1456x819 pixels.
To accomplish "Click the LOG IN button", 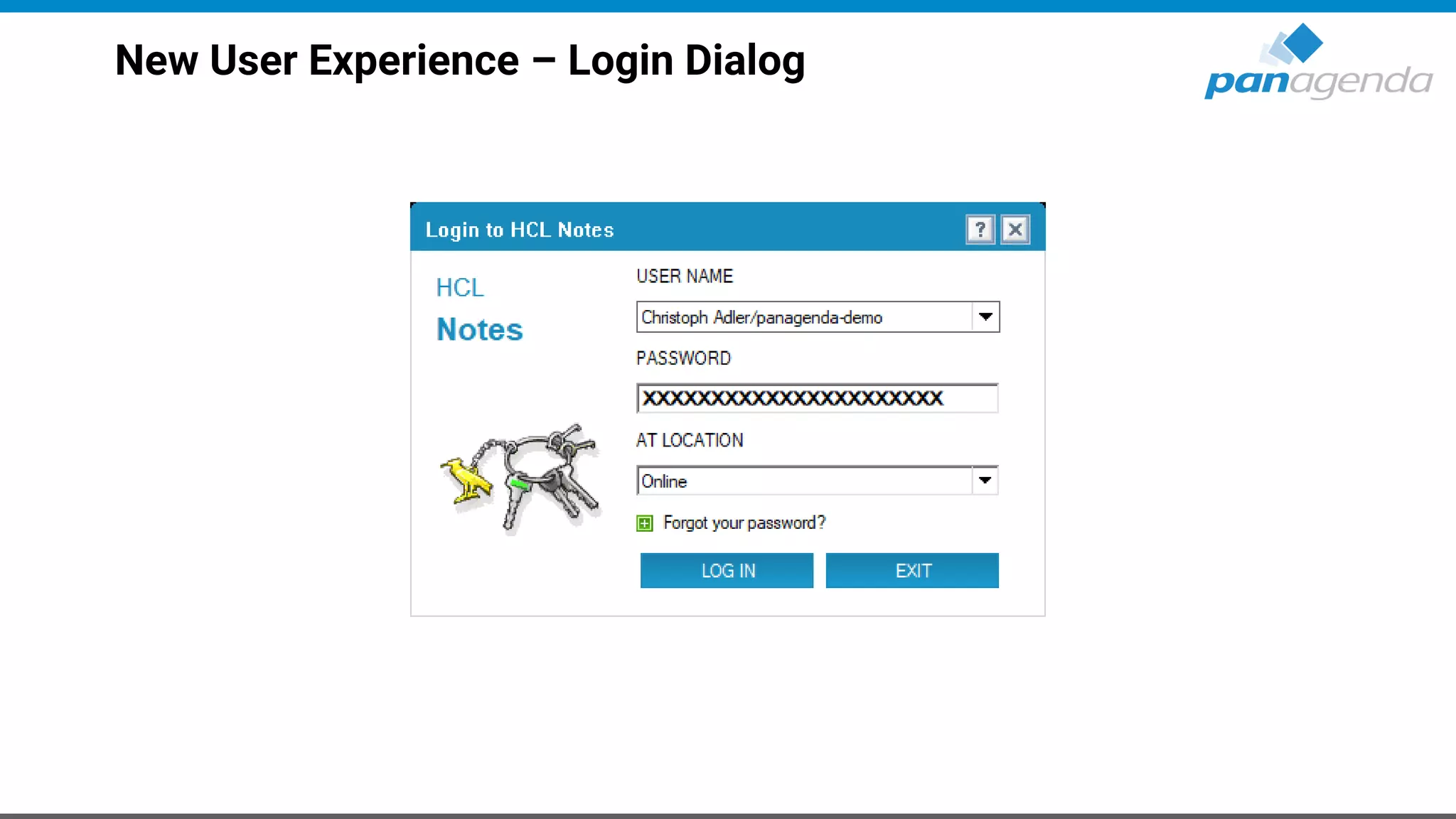I will 727,570.
